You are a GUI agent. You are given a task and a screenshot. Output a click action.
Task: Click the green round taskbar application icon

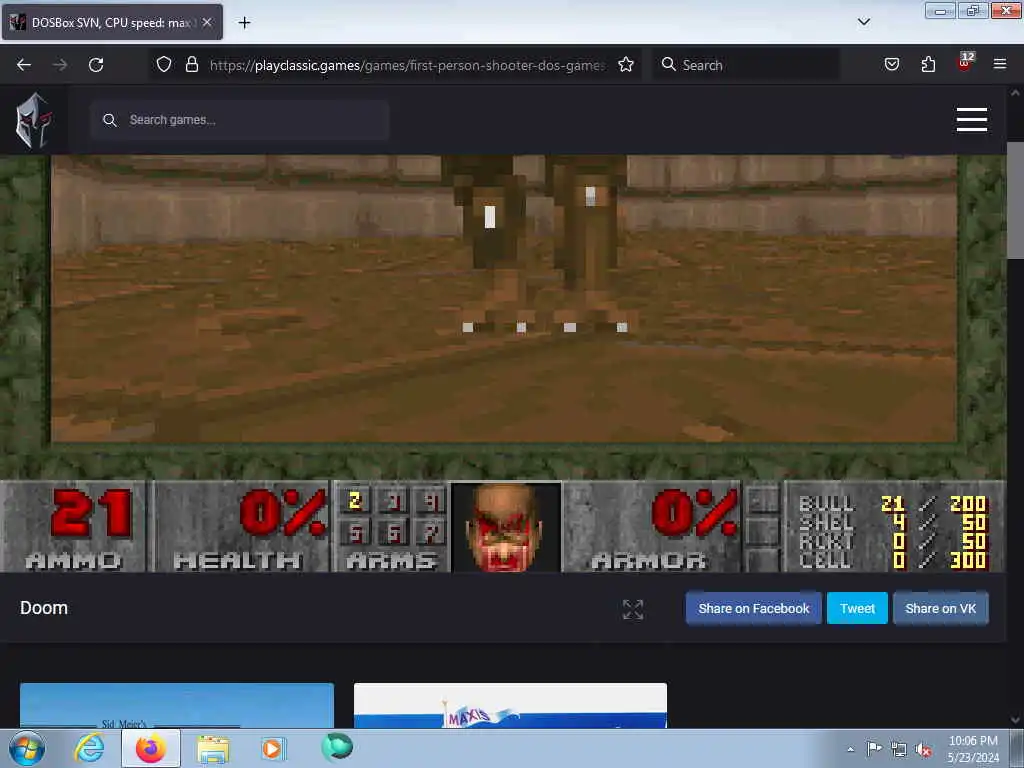(337, 748)
